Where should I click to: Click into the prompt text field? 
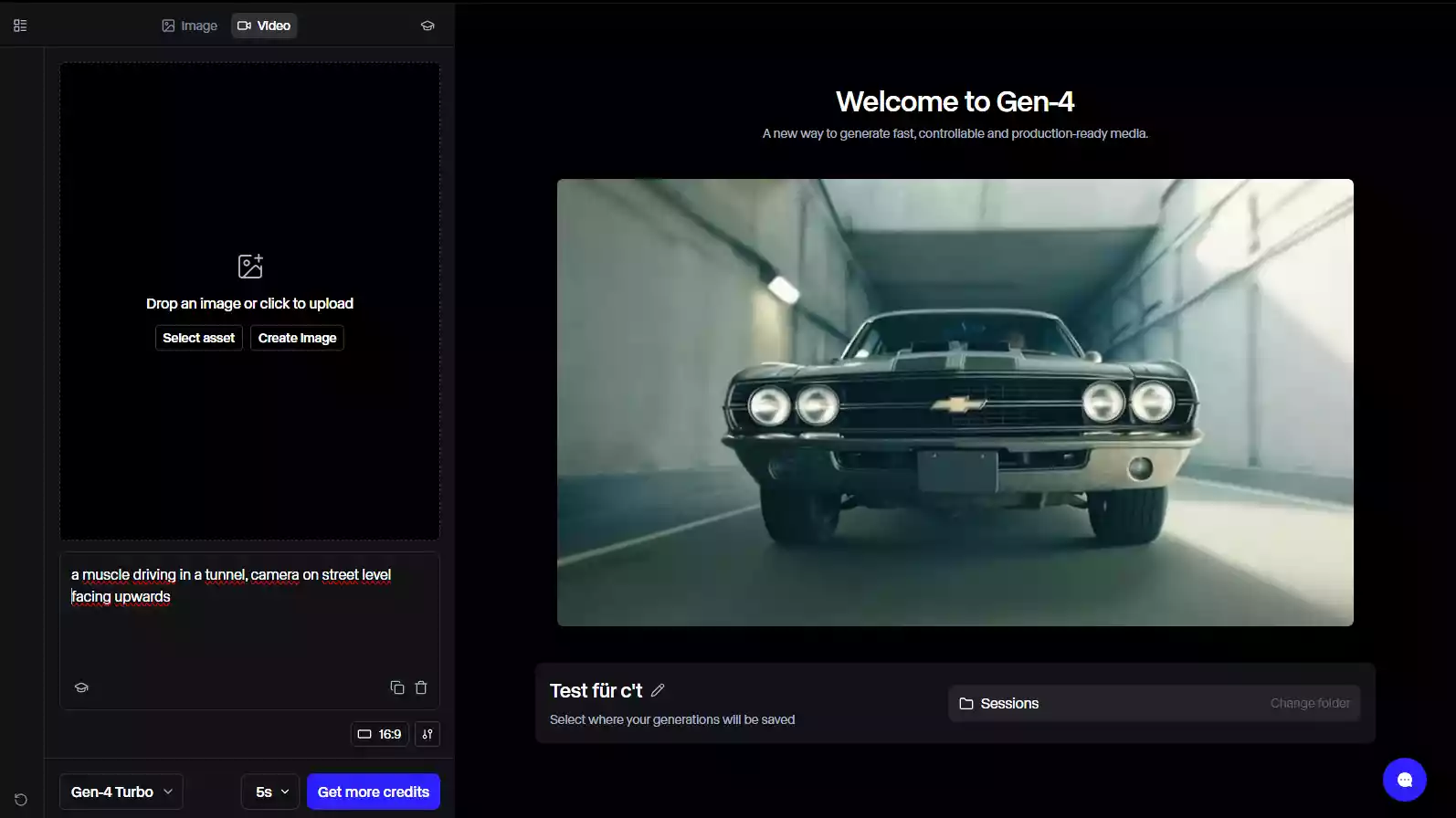(x=249, y=630)
